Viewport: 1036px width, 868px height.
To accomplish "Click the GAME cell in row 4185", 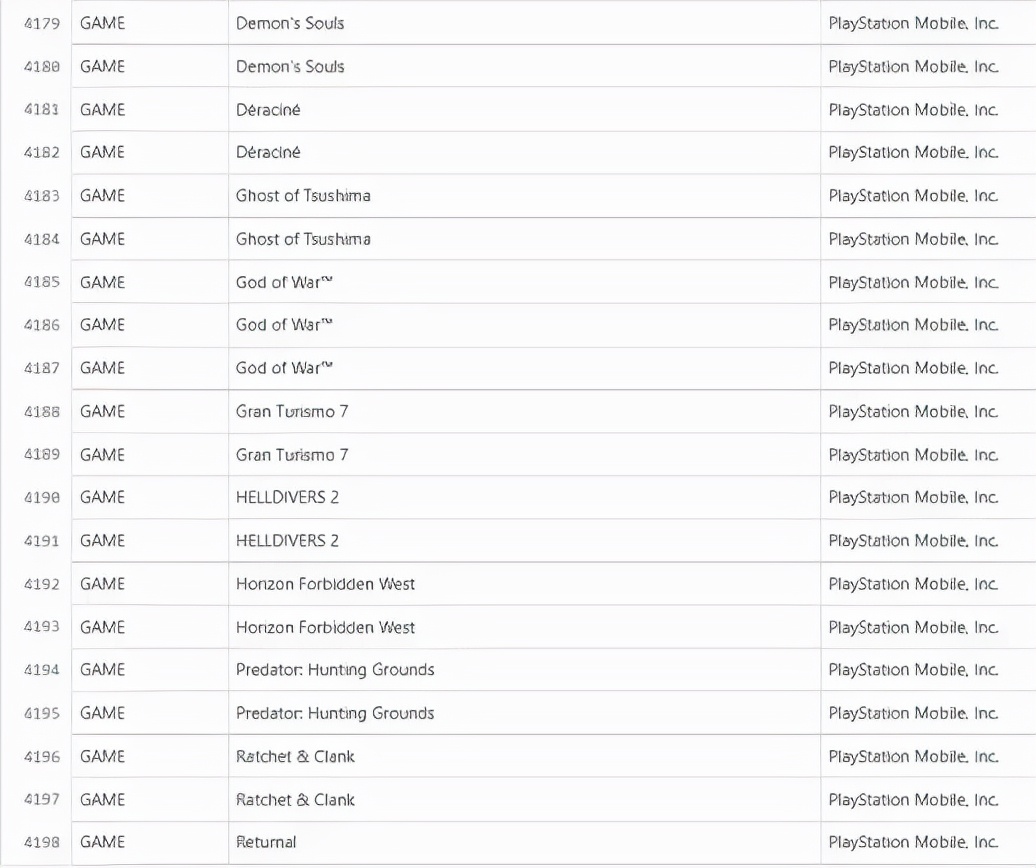I will pyautogui.click(x=150, y=282).
